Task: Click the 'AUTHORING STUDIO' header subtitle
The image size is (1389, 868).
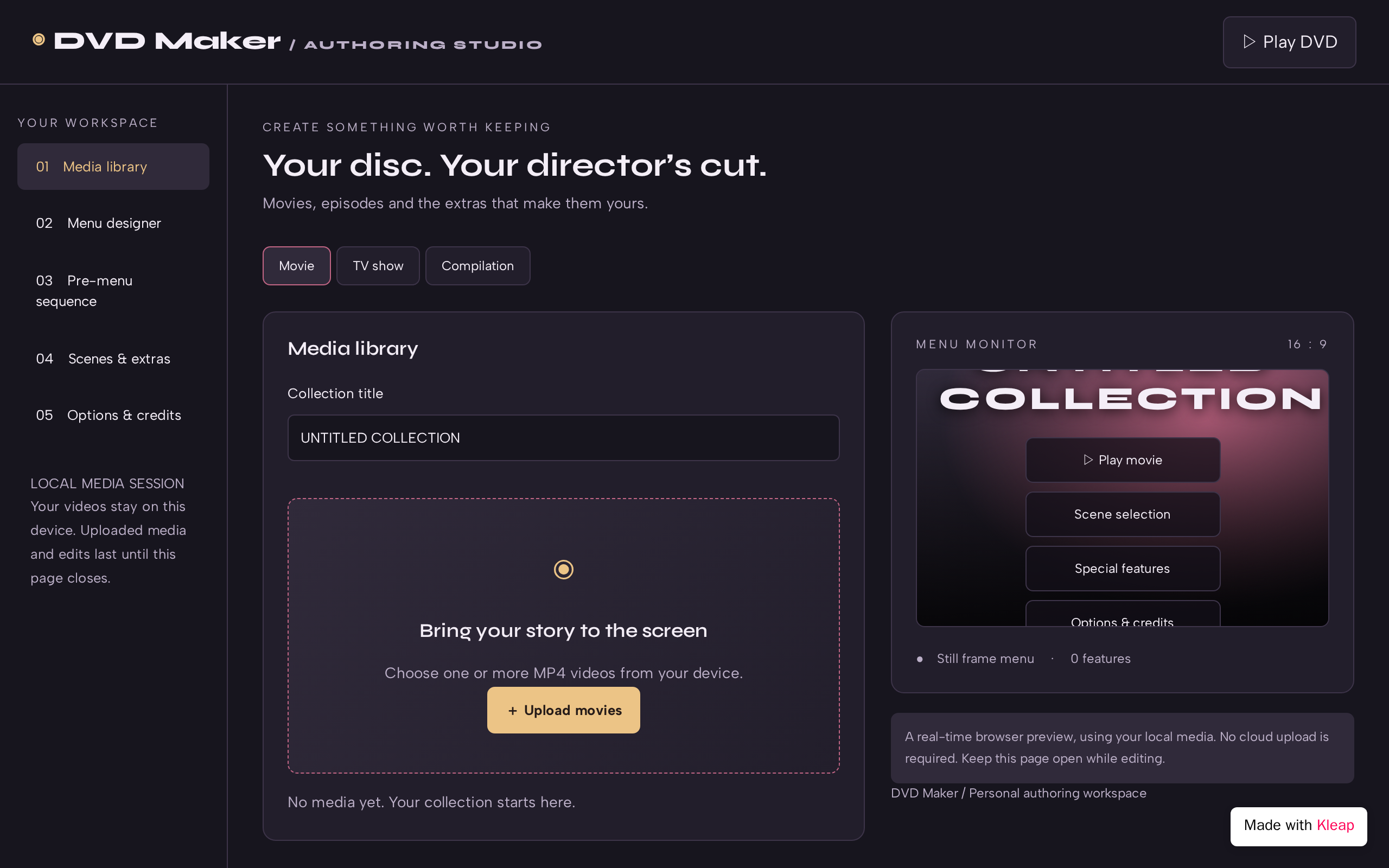Action: click(423, 45)
